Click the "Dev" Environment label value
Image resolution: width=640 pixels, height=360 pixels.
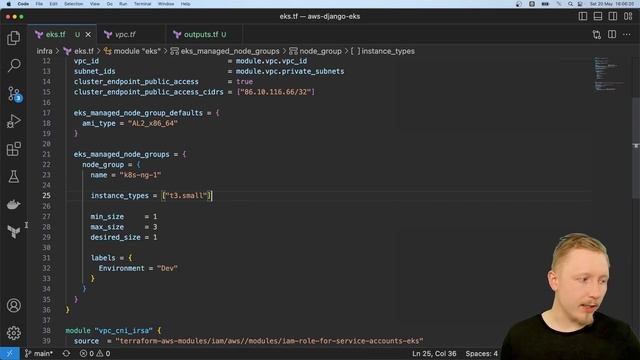tap(167, 268)
